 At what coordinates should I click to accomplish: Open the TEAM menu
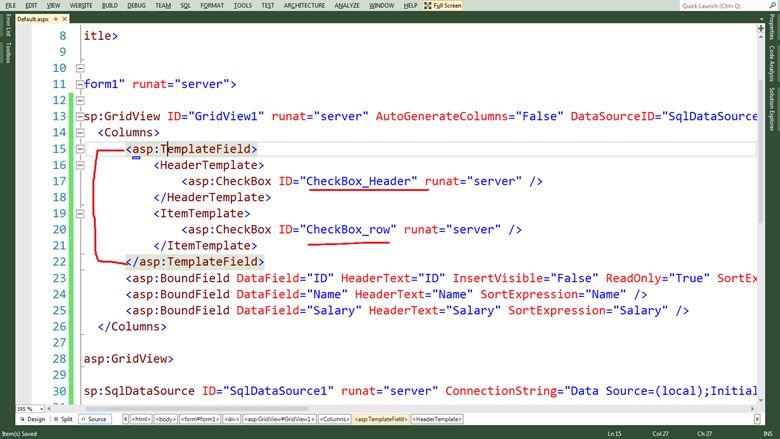pyautogui.click(x=163, y=5)
